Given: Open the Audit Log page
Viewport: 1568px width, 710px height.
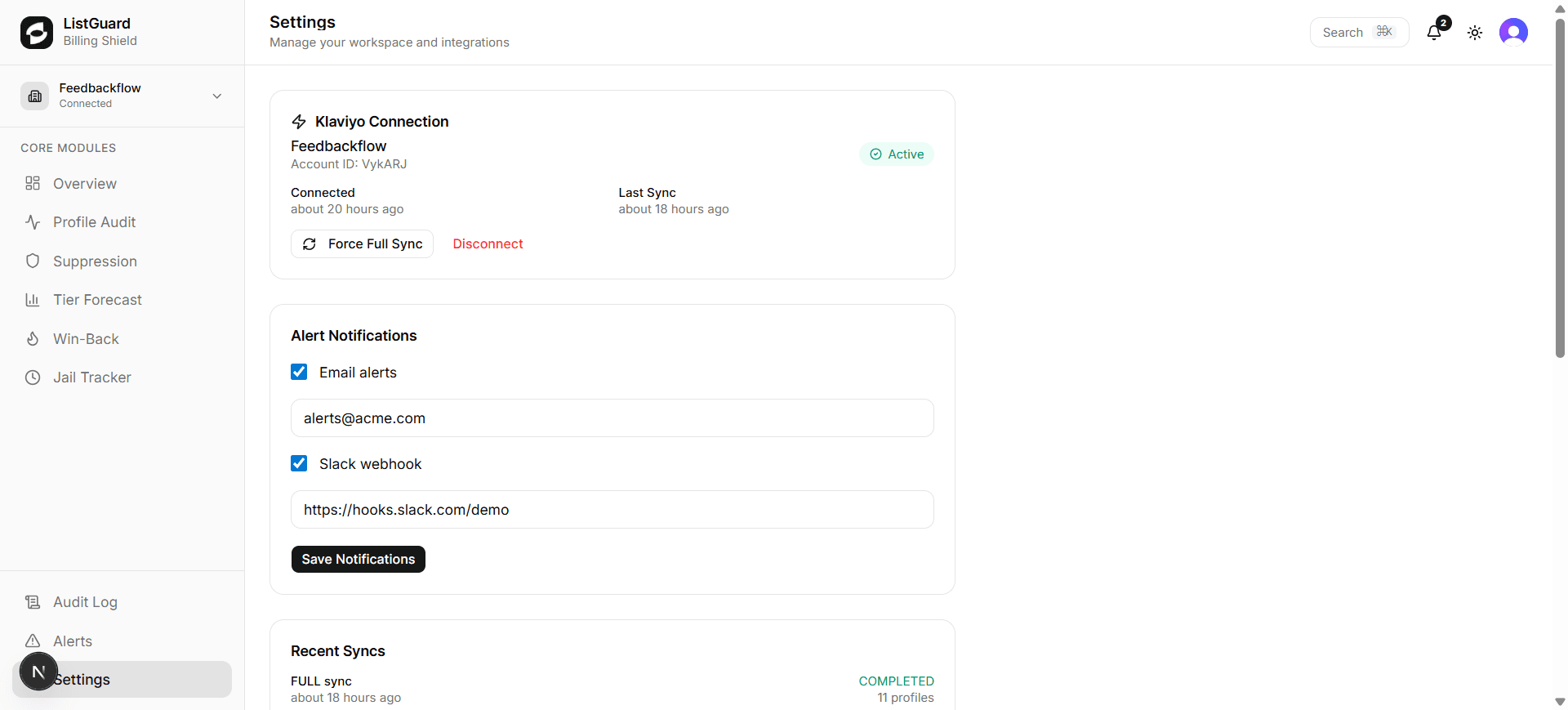Looking at the screenshot, I should 85,602.
